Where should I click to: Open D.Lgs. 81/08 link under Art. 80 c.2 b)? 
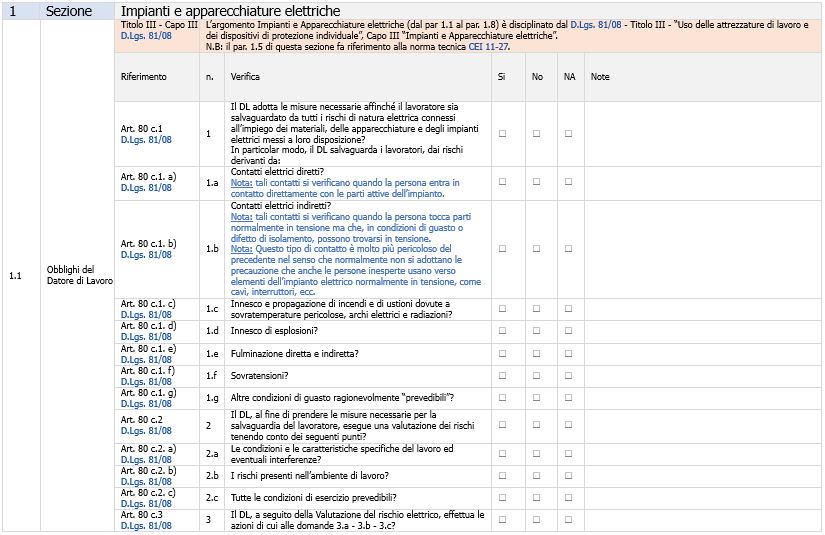(x=146, y=481)
